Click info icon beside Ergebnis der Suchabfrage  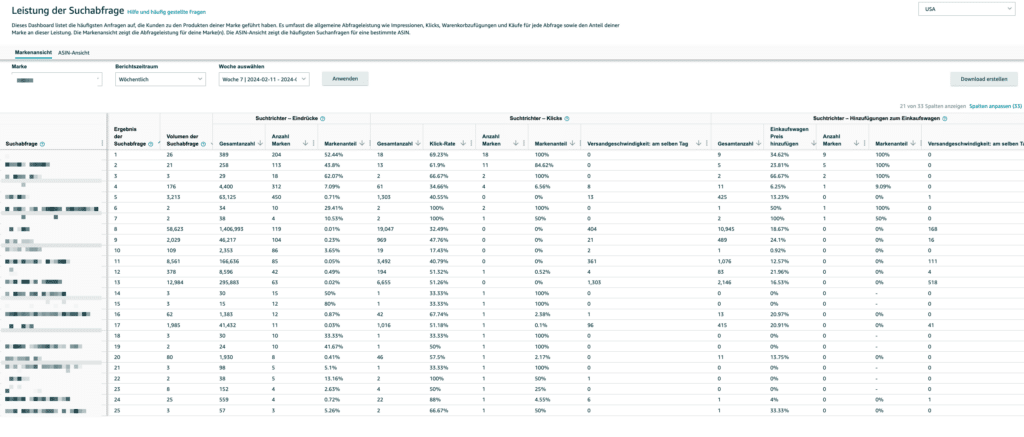click(x=150, y=144)
